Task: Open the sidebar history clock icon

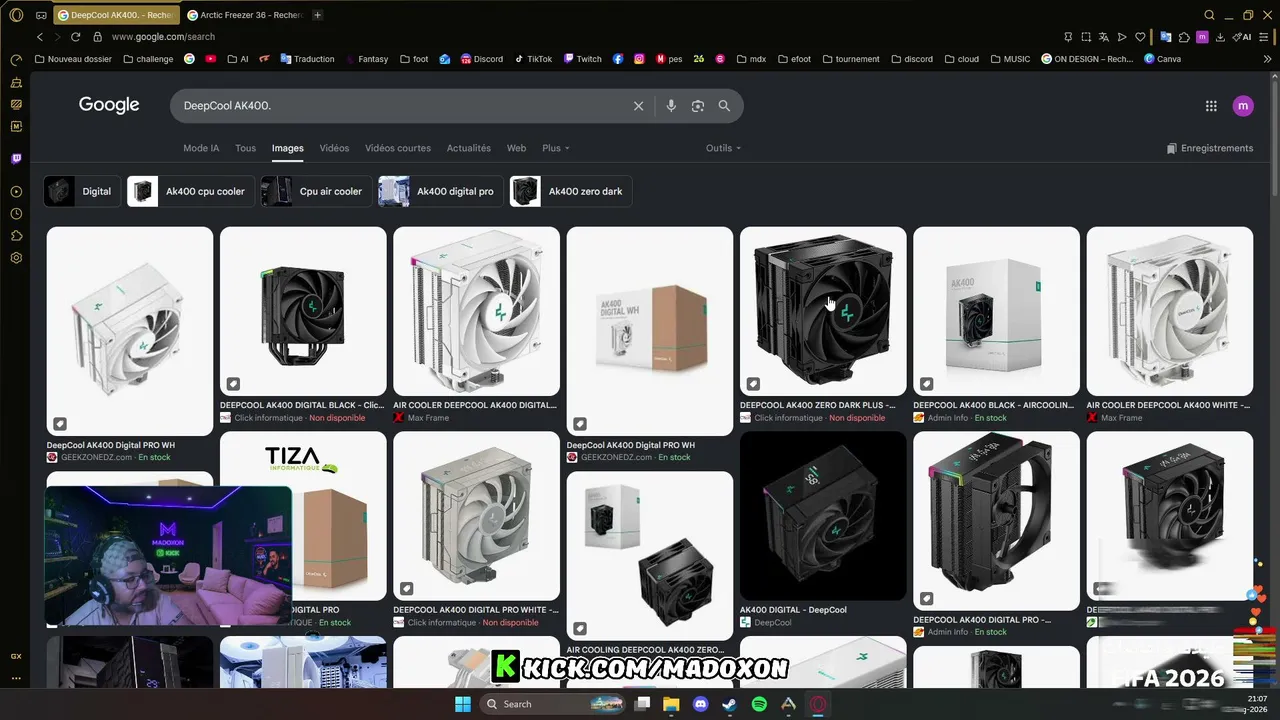Action: click(x=16, y=214)
